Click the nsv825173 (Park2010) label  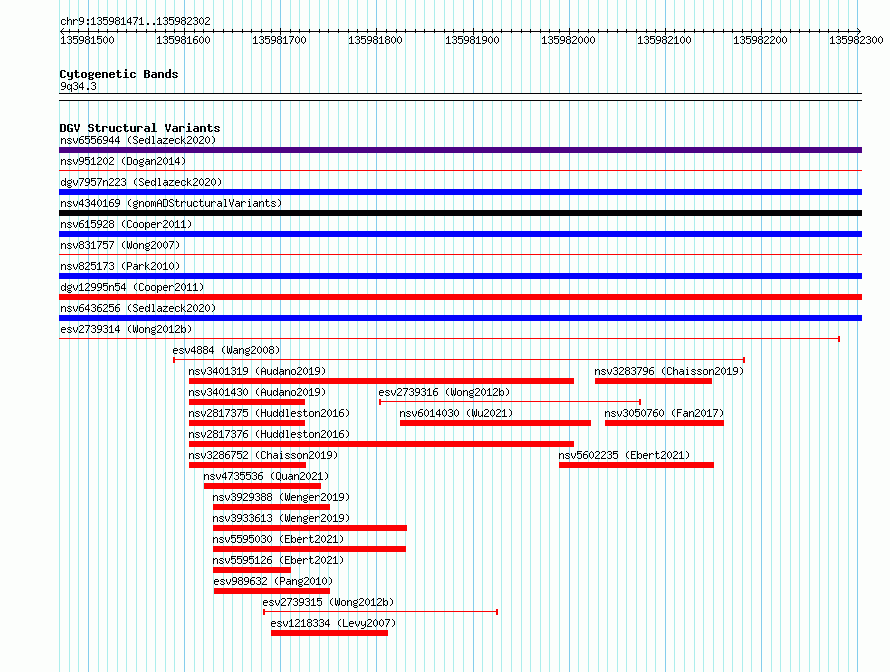point(120,266)
